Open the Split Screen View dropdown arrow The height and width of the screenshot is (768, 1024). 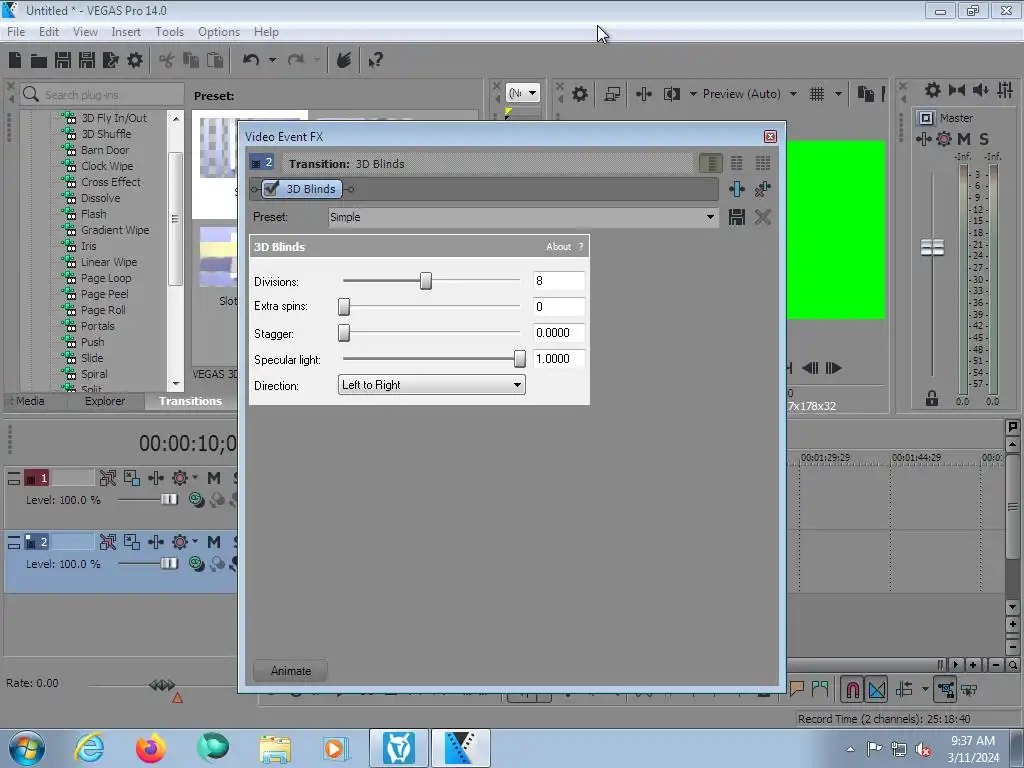pos(693,94)
